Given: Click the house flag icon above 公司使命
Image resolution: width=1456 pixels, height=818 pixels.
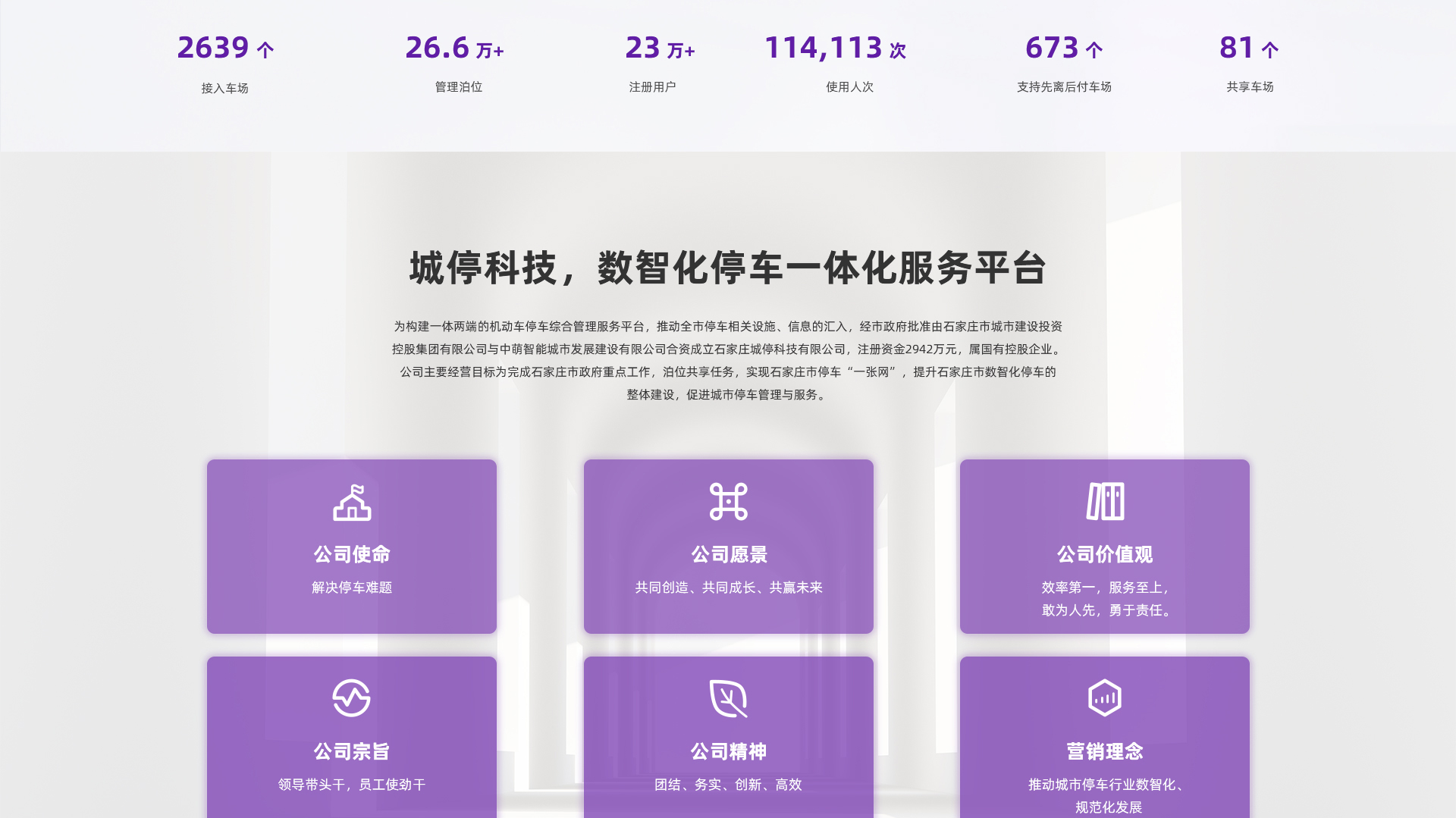Looking at the screenshot, I should click(x=352, y=502).
